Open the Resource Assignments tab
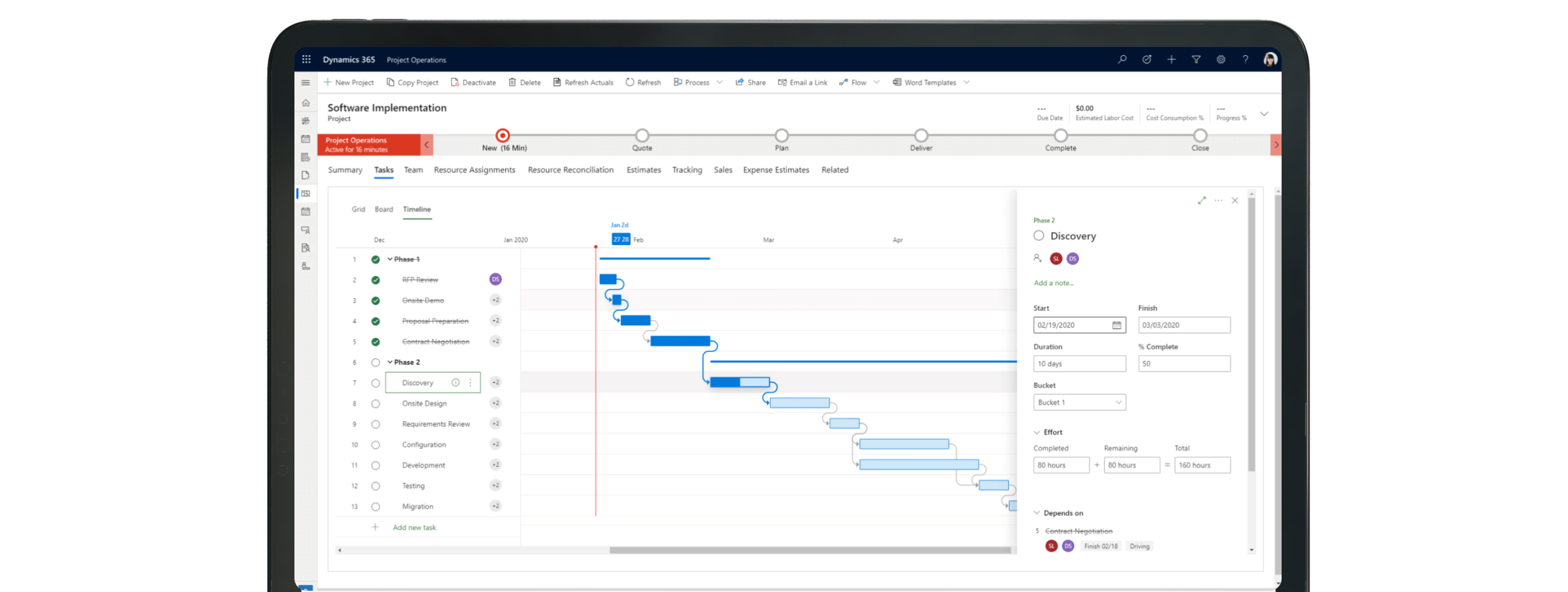Image resolution: width=1568 pixels, height=592 pixels. (x=474, y=169)
